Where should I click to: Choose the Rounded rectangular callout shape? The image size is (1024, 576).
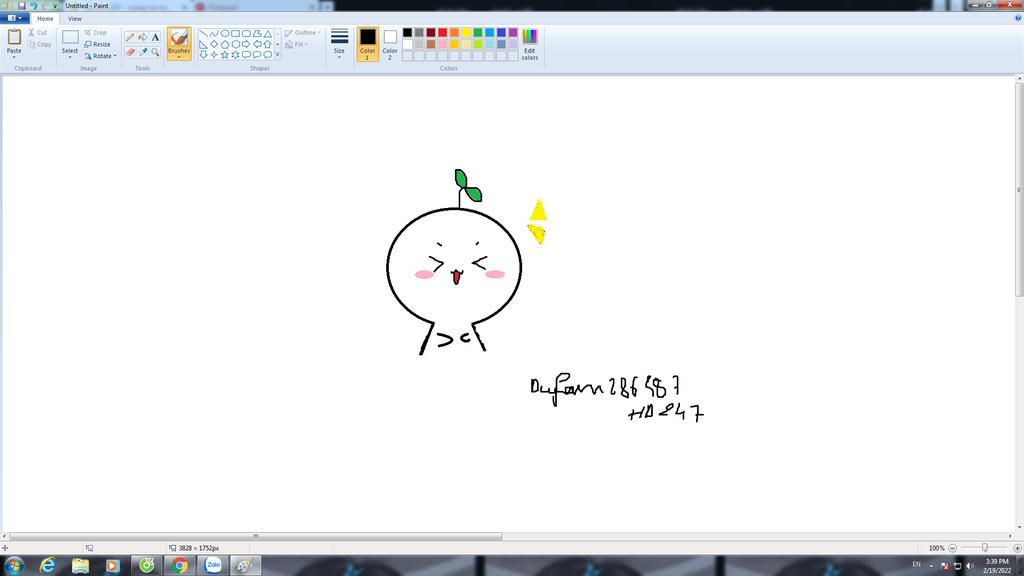(x=246, y=55)
